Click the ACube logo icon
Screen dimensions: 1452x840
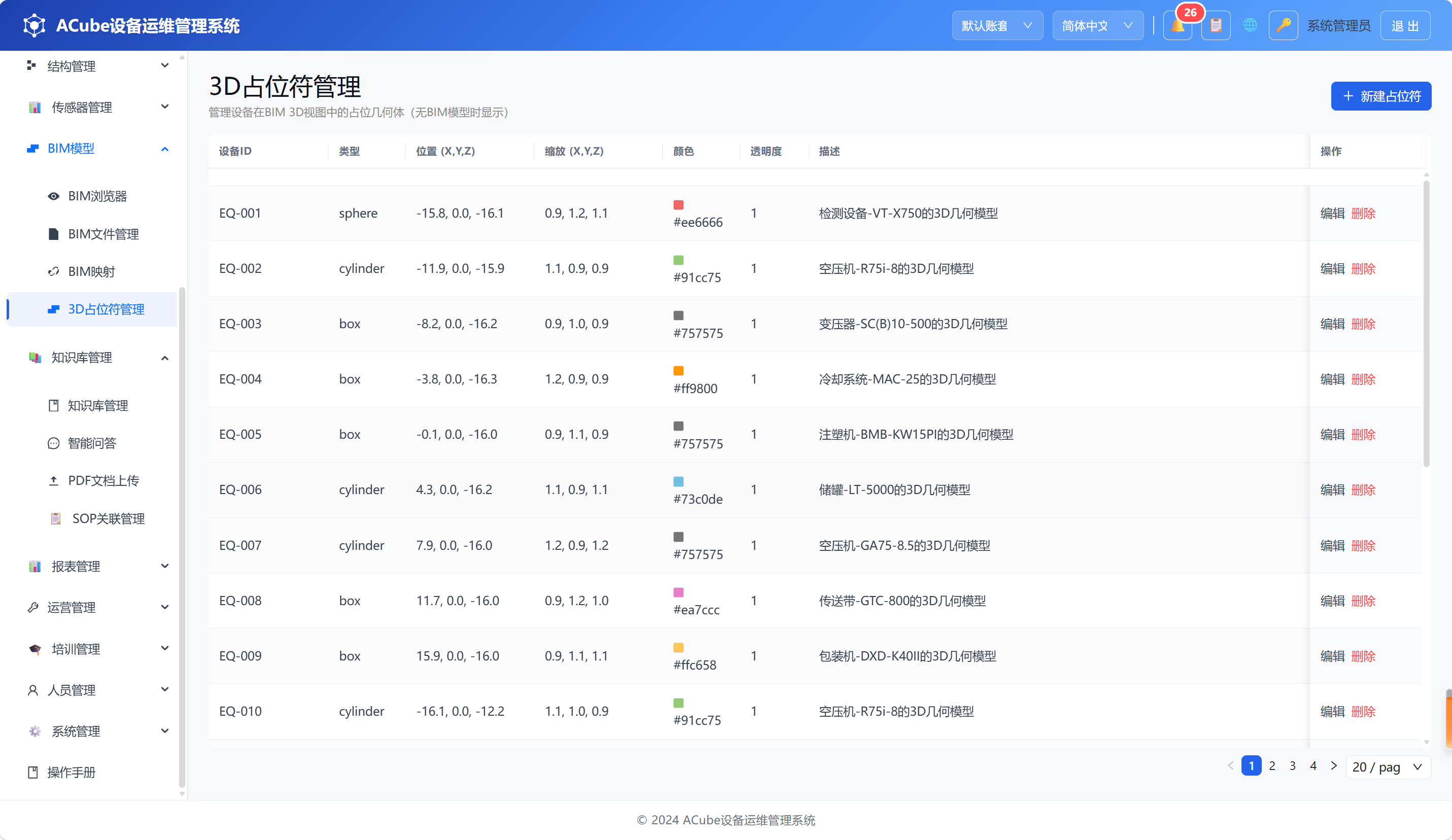click(x=34, y=25)
